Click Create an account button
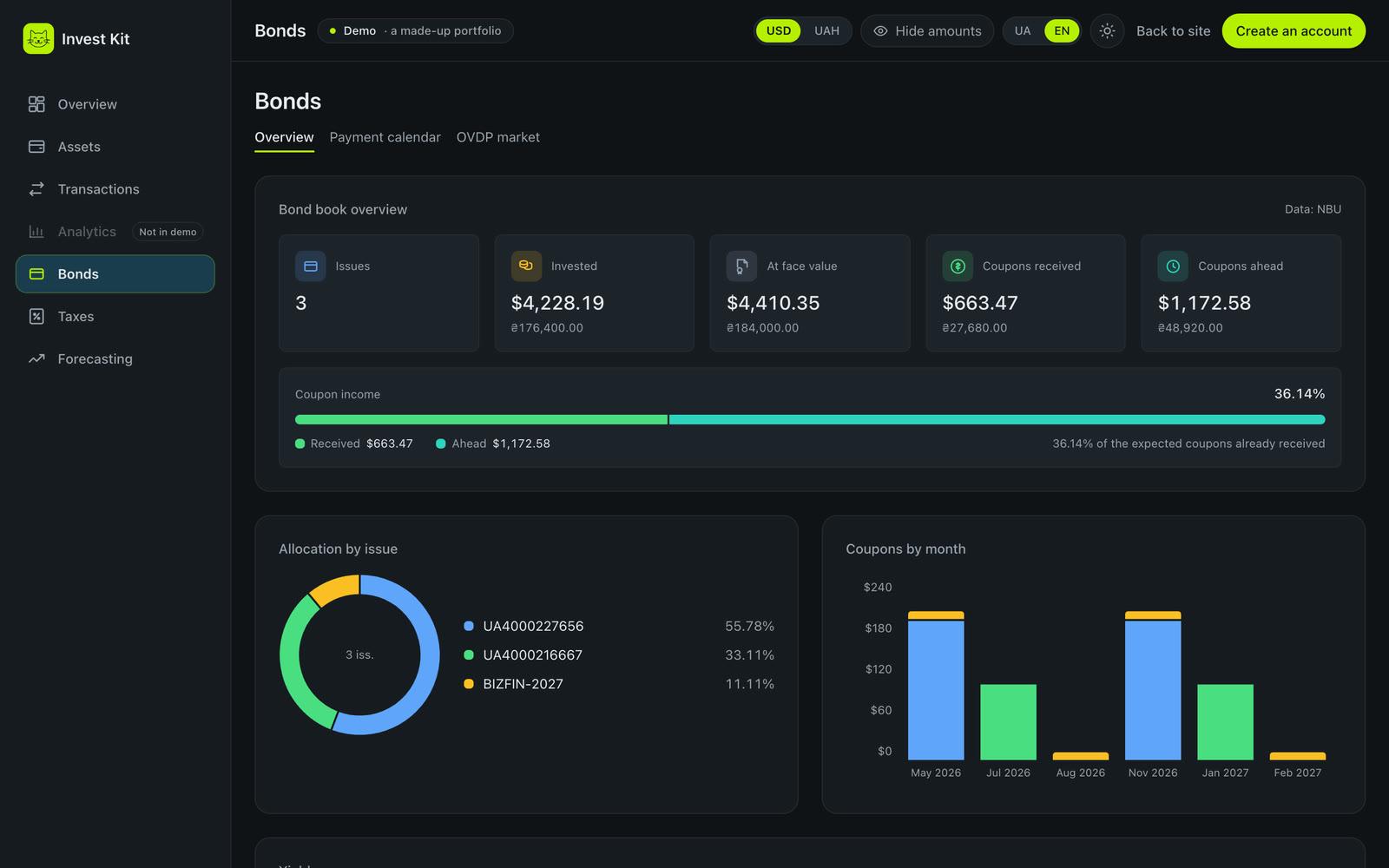Screen dimensions: 1389x868 1294,31
